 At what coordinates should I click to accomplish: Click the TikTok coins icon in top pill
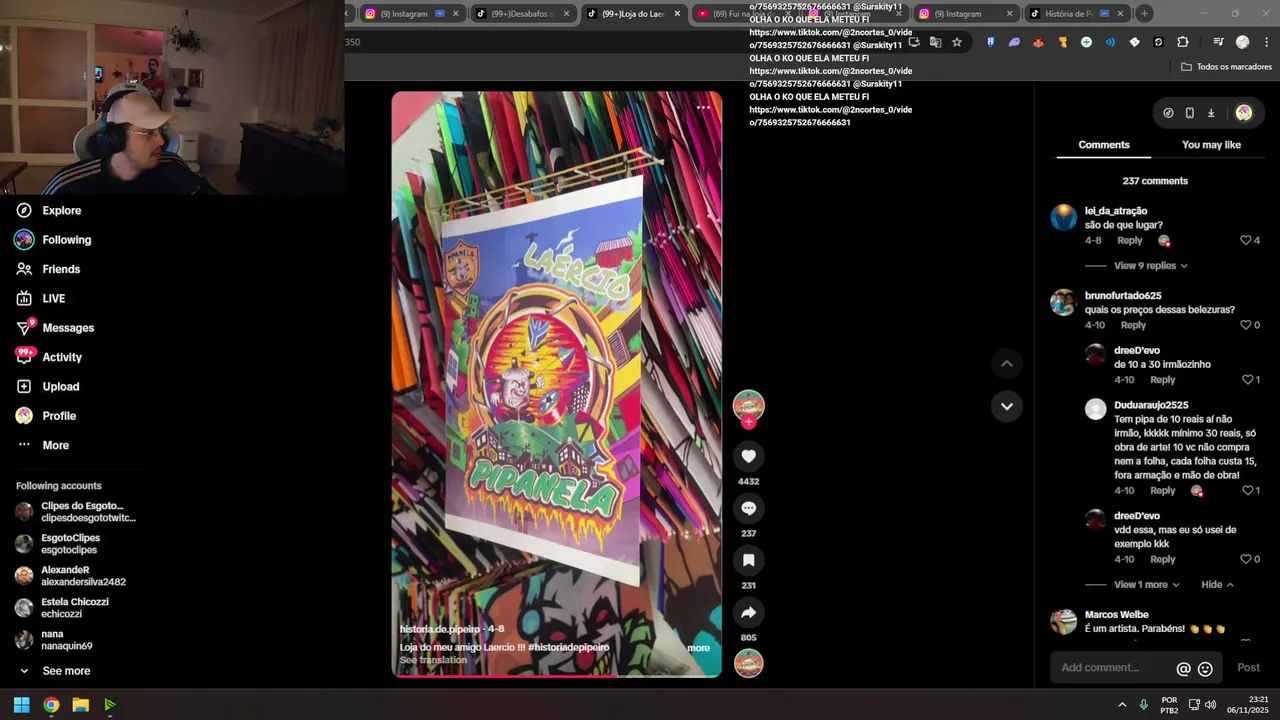(1168, 113)
